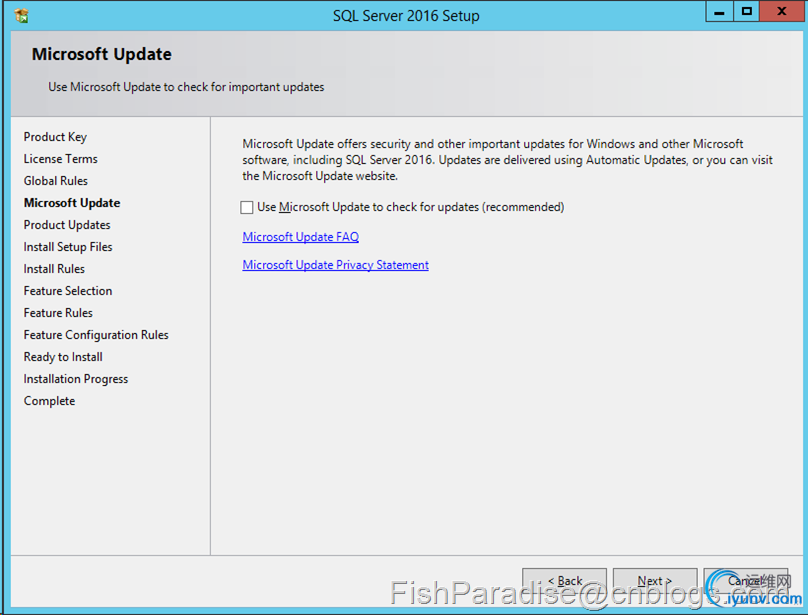
Task: Select the Feature Selection step
Action: tap(68, 291)
